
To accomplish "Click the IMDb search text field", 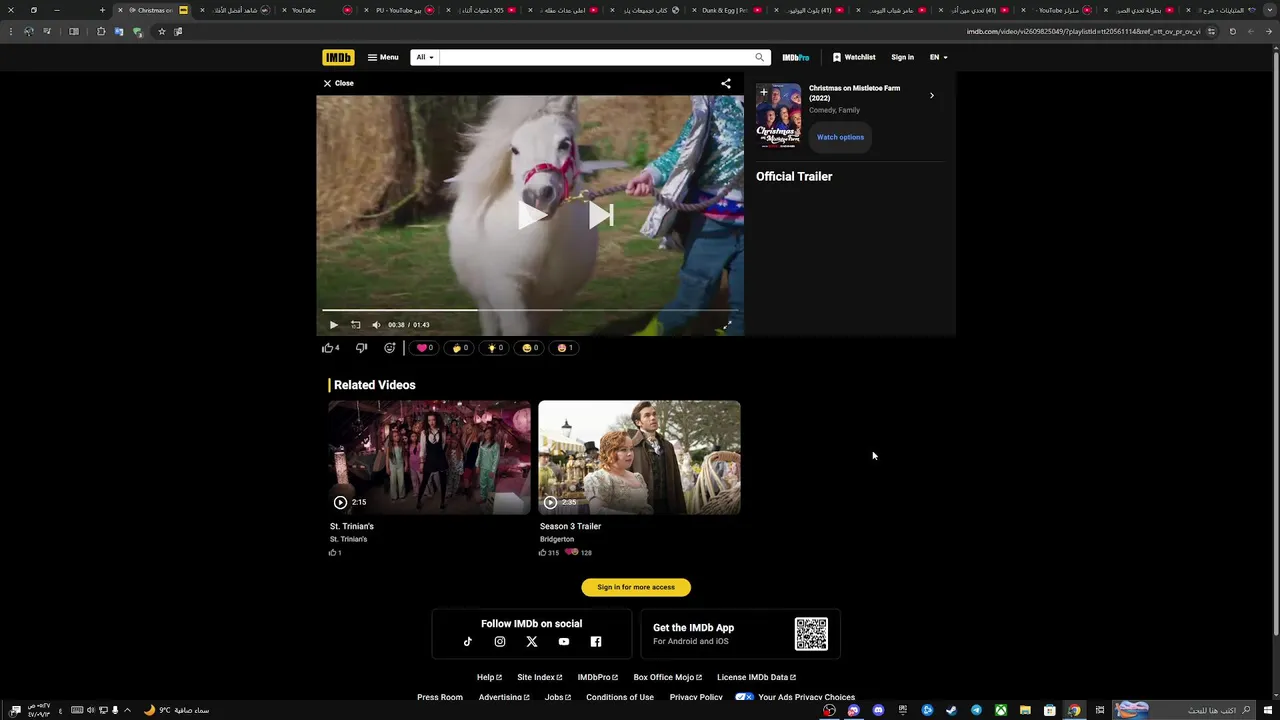I will (595, 57).
